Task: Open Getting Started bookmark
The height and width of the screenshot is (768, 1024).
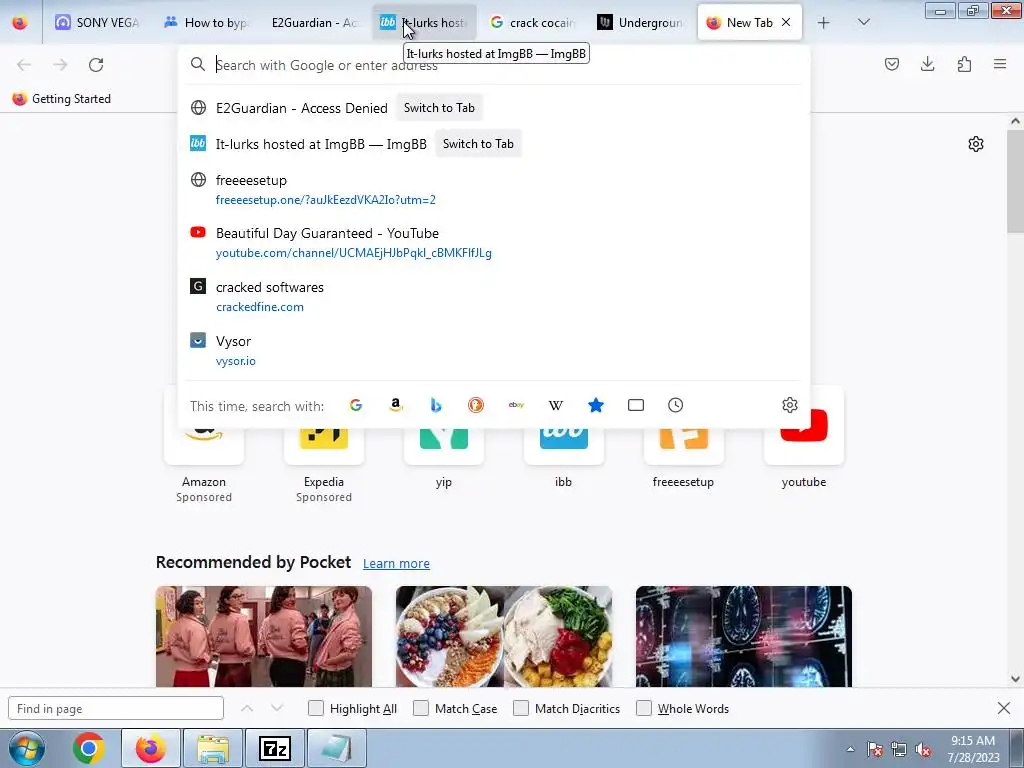Action: 61,99
